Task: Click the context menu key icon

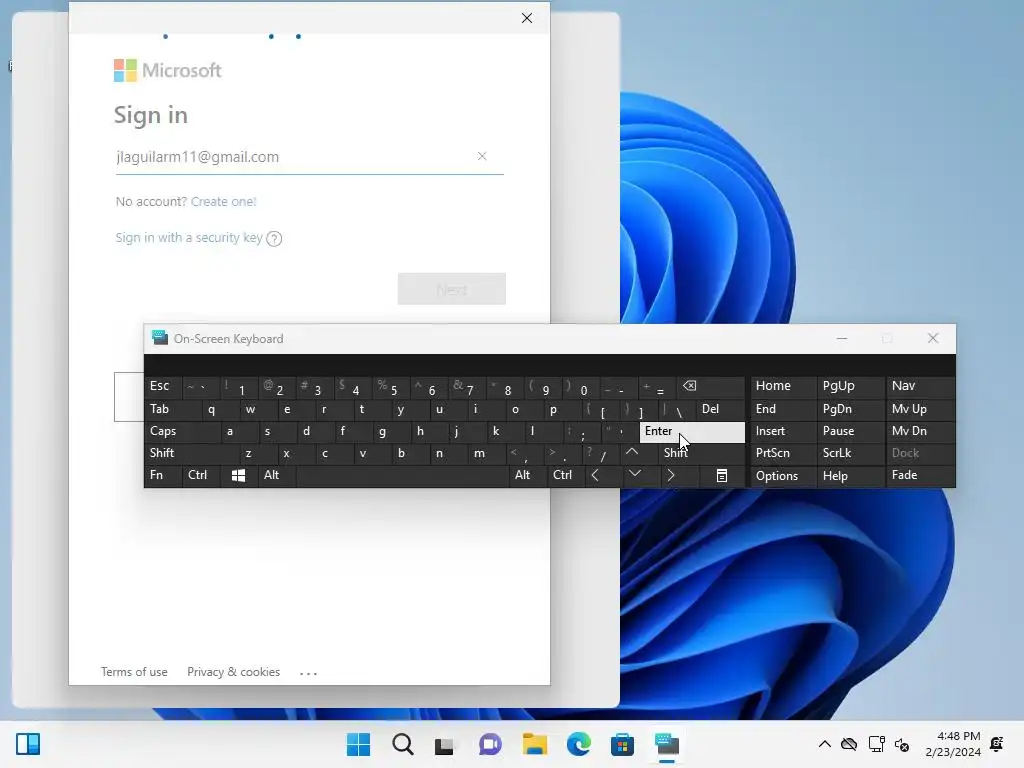Action: (x=722, y=475)
